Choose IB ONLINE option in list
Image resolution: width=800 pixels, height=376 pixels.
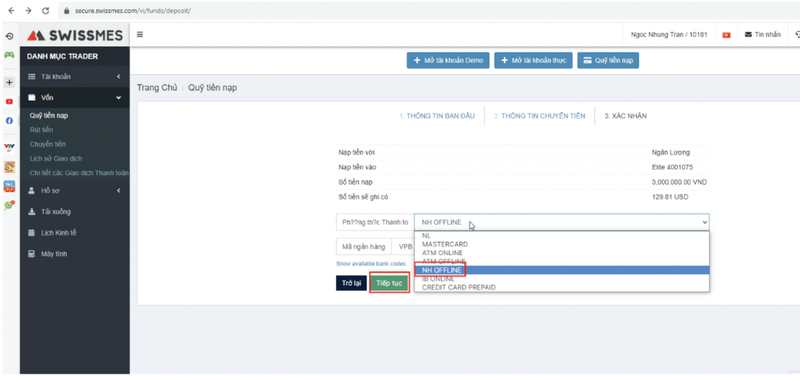(x=562, y=279)
